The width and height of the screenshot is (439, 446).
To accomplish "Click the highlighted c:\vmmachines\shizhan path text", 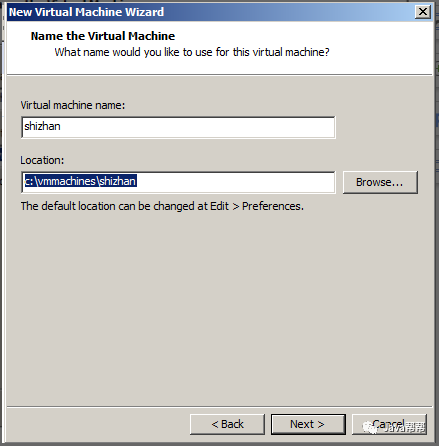I will (x=81, y=181).
